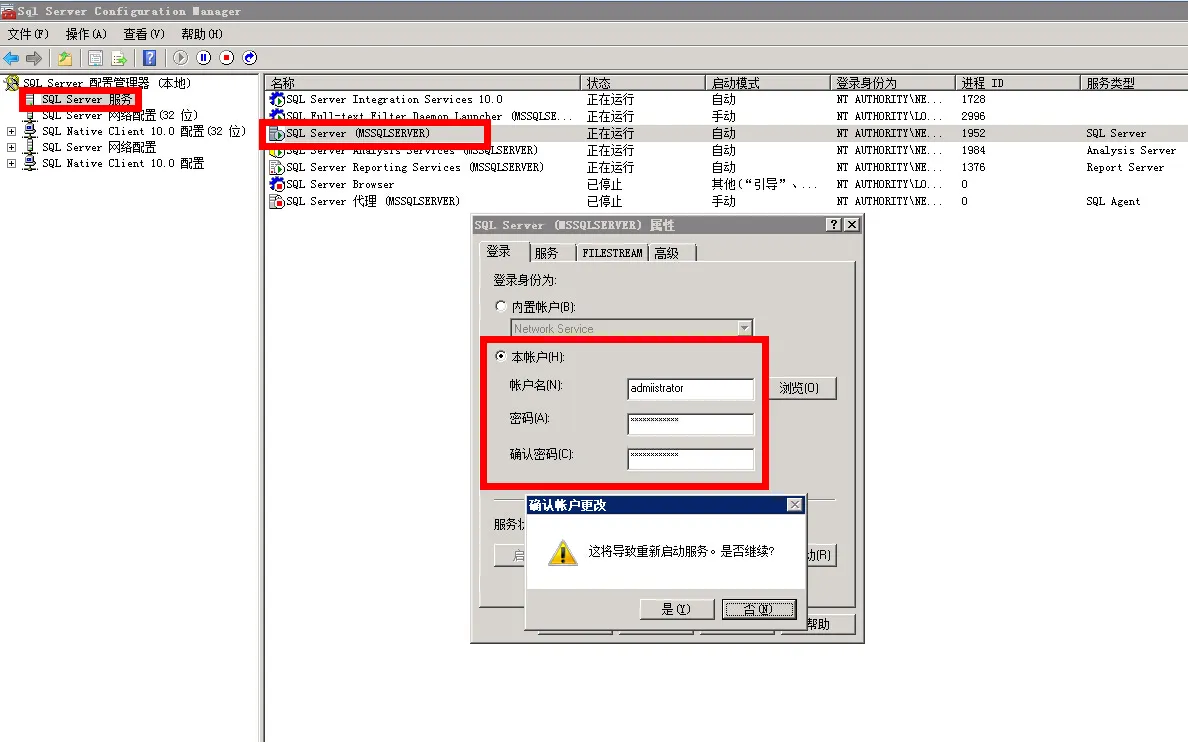
Task: Click the SQL Native Client 10.0 配置 tree icon
Action: click(x=30, y=163)
